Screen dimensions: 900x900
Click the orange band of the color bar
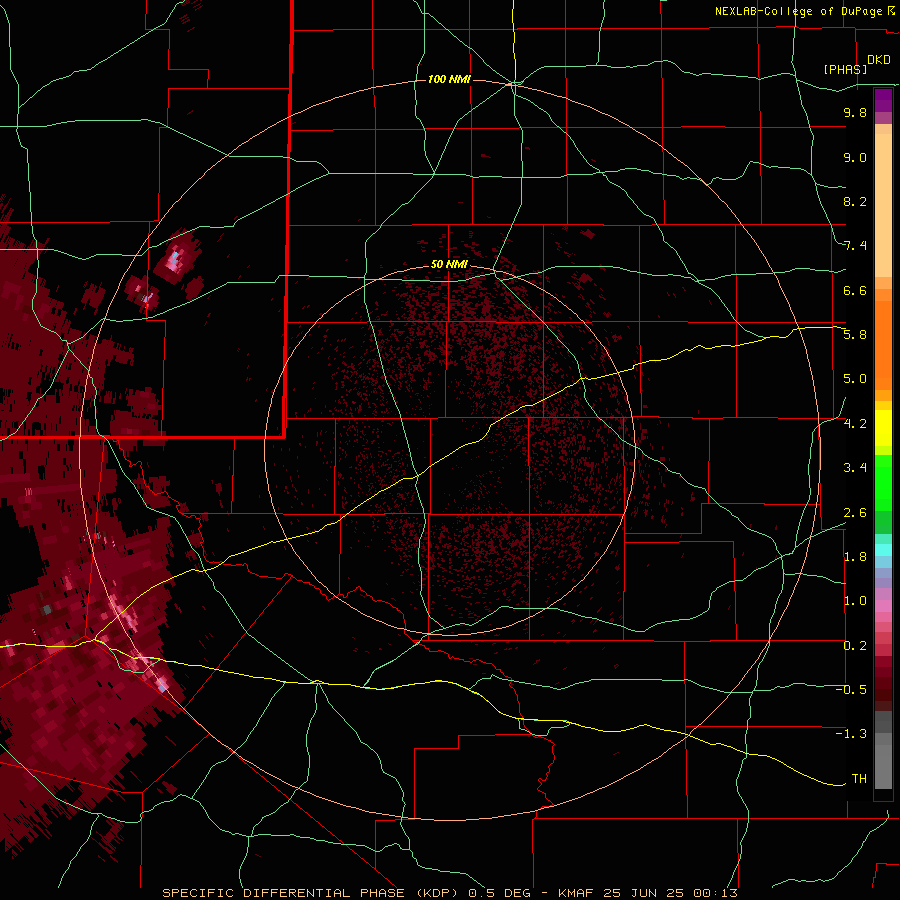883,344
